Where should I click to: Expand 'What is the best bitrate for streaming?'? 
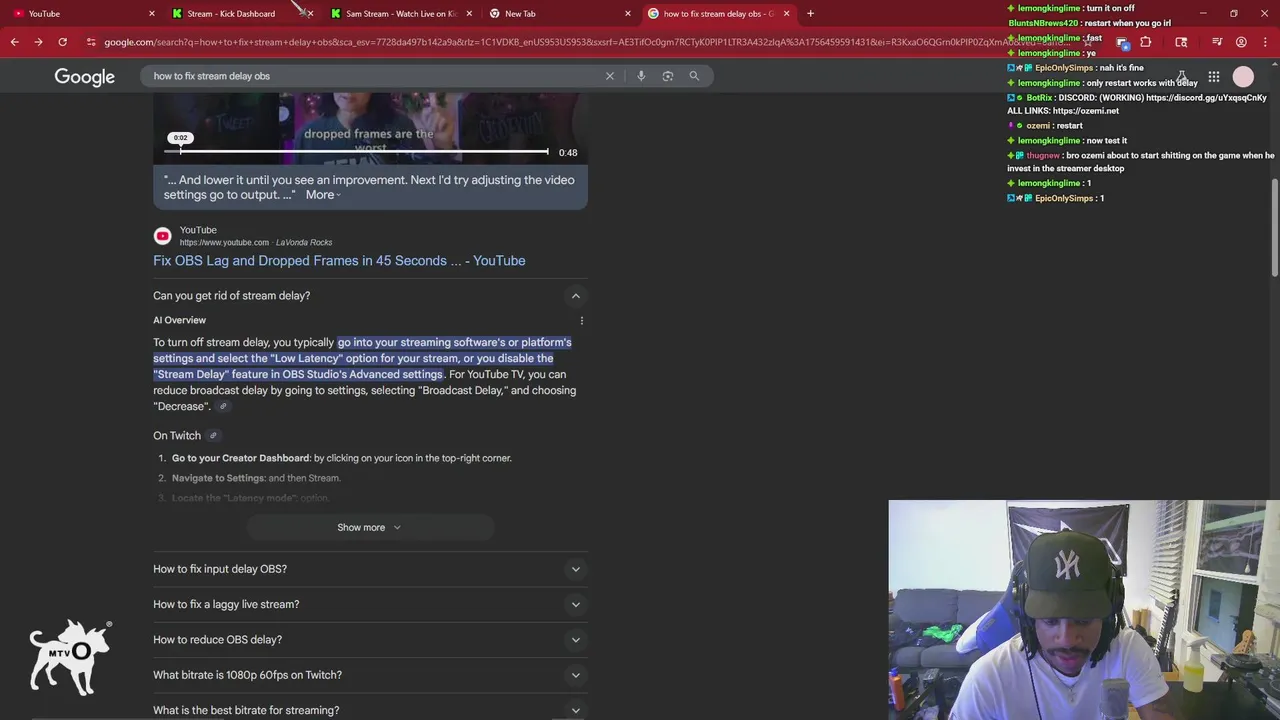[x=370, y=710]
